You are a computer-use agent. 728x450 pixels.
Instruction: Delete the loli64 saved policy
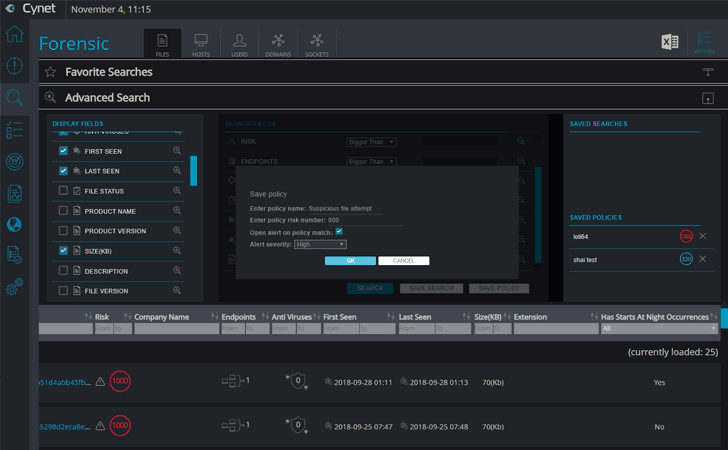point(703,236)
